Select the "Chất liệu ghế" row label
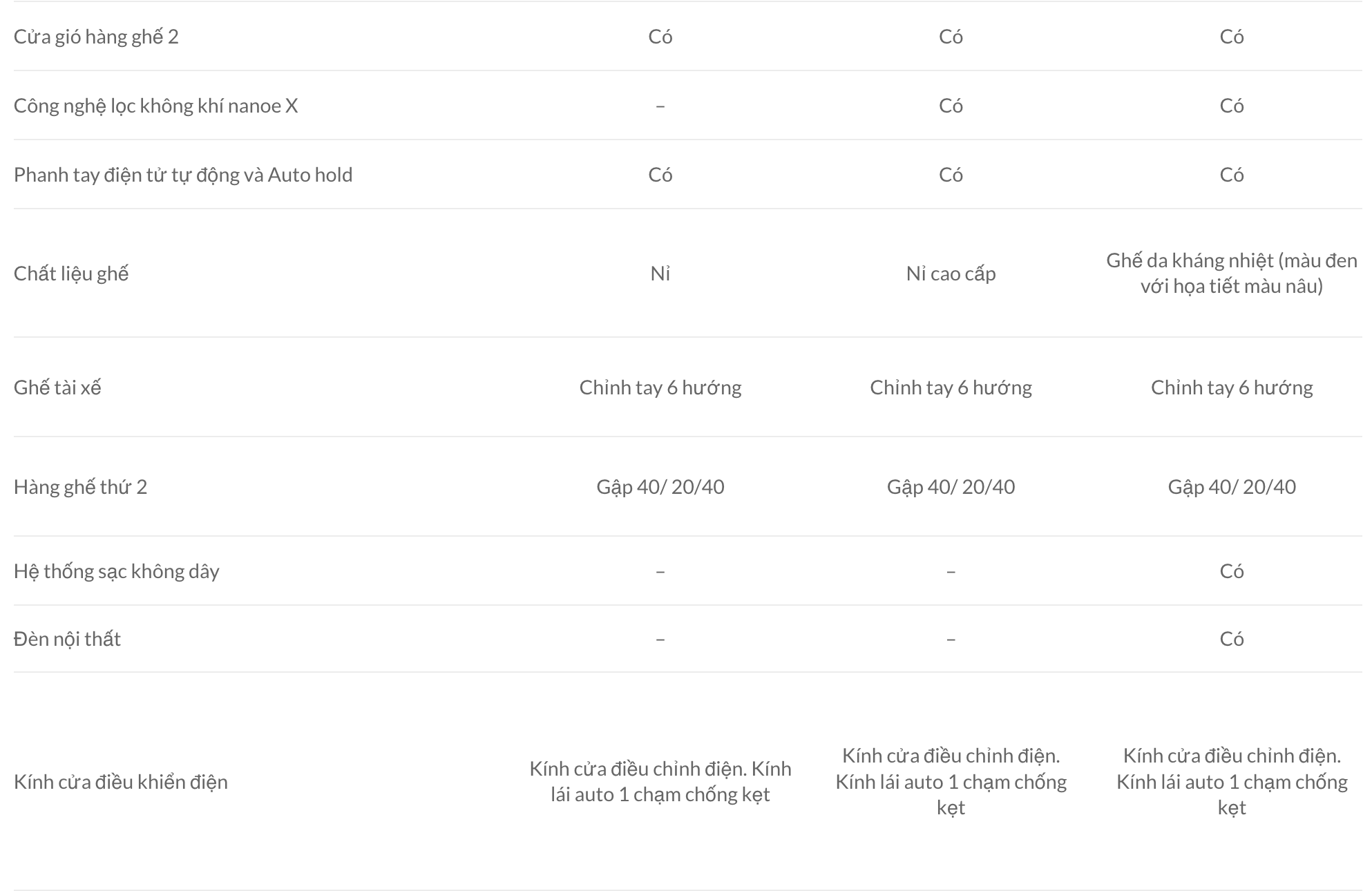The width and height of the screenshot is (1372, 891). tap(71, 274)
